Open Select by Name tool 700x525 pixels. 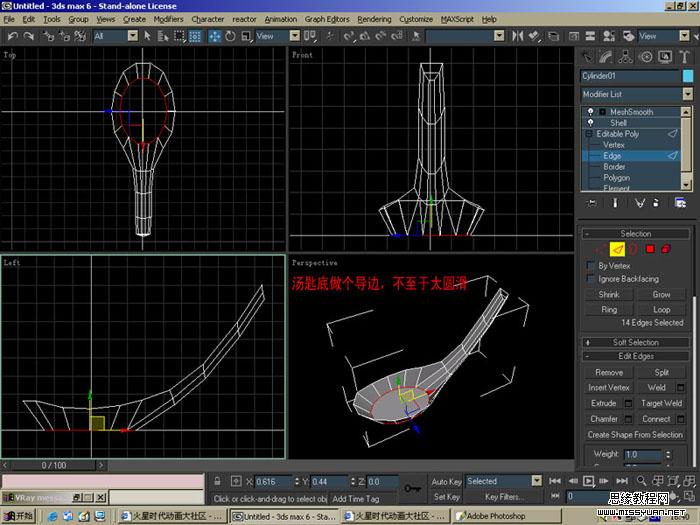(163, 36)
